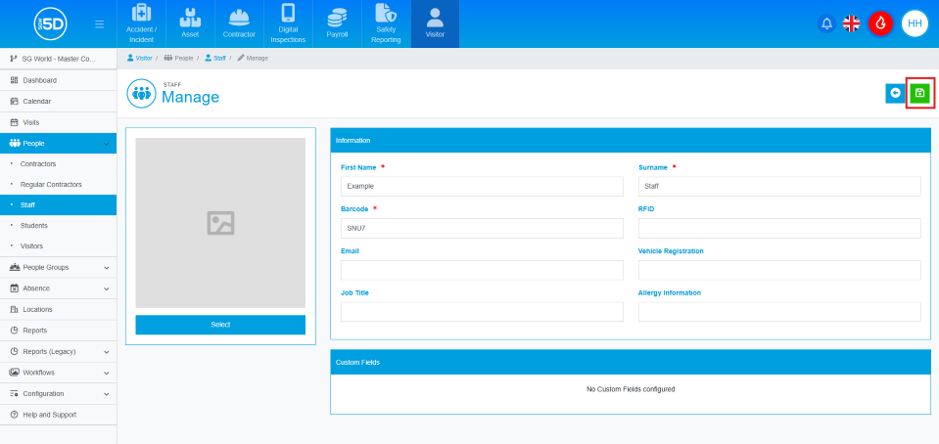Image resolution: width=939 pixels, height=444 pixels.
Task: Click the Staff Manage people icon
Action: point(141,93)
